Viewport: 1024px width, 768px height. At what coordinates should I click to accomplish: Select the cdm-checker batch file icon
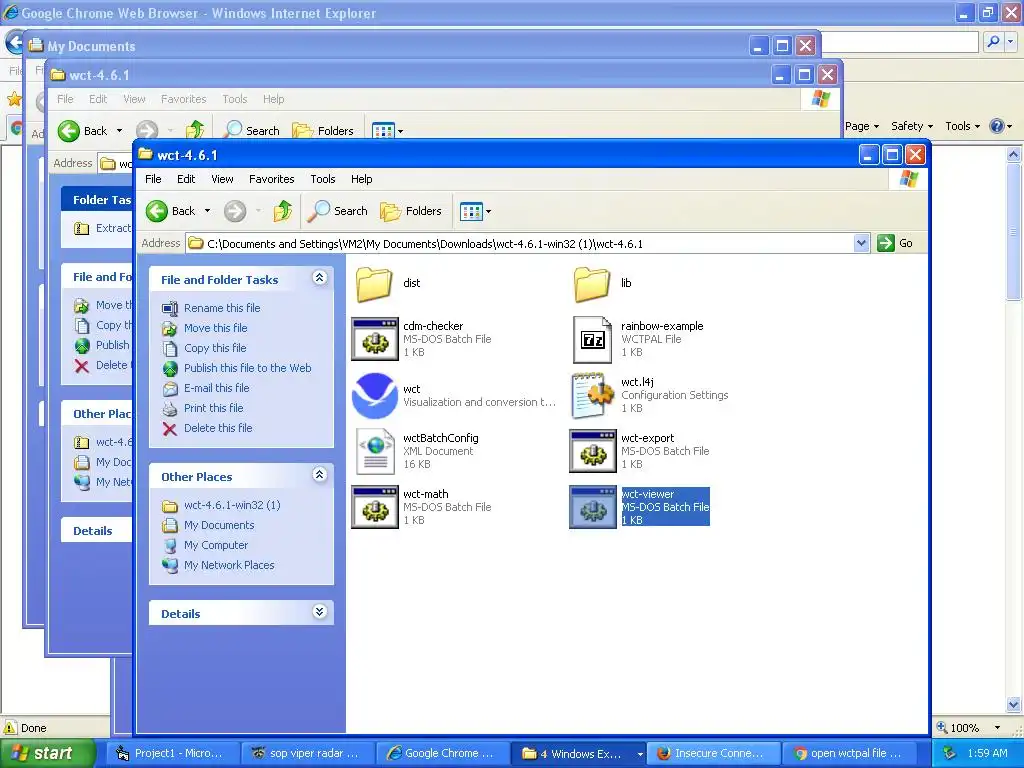[x=375, y=339]
